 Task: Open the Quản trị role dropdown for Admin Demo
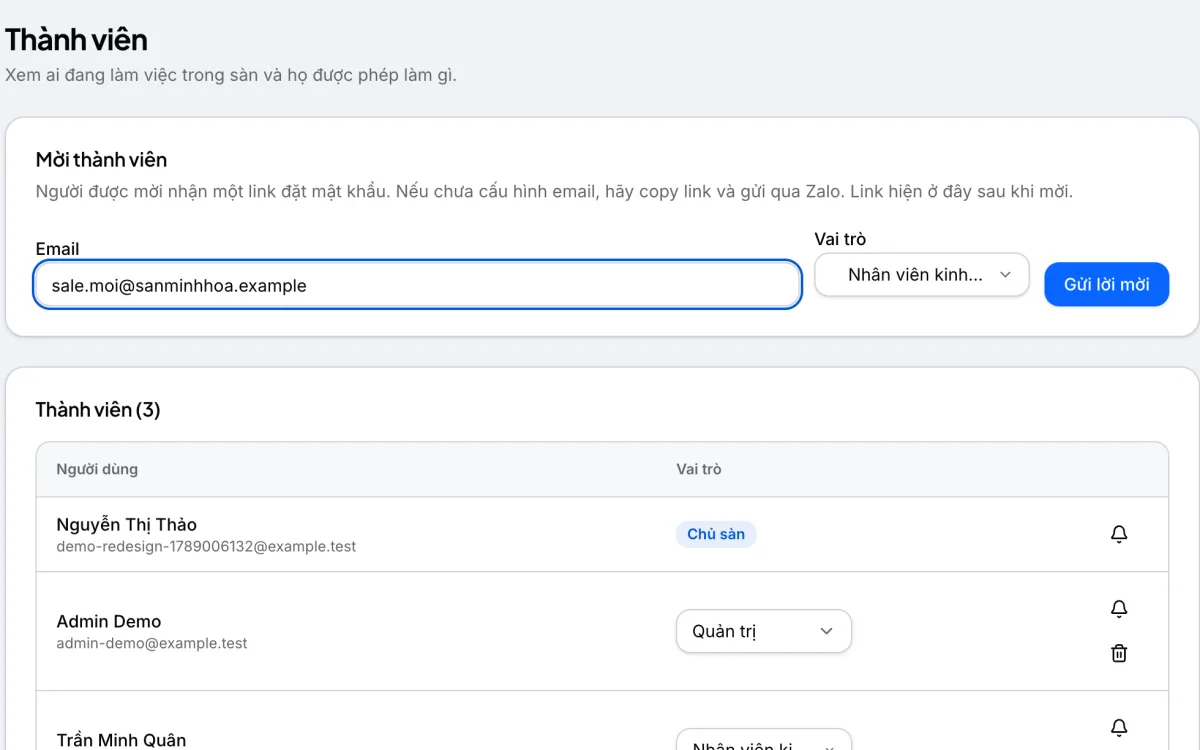764,631
